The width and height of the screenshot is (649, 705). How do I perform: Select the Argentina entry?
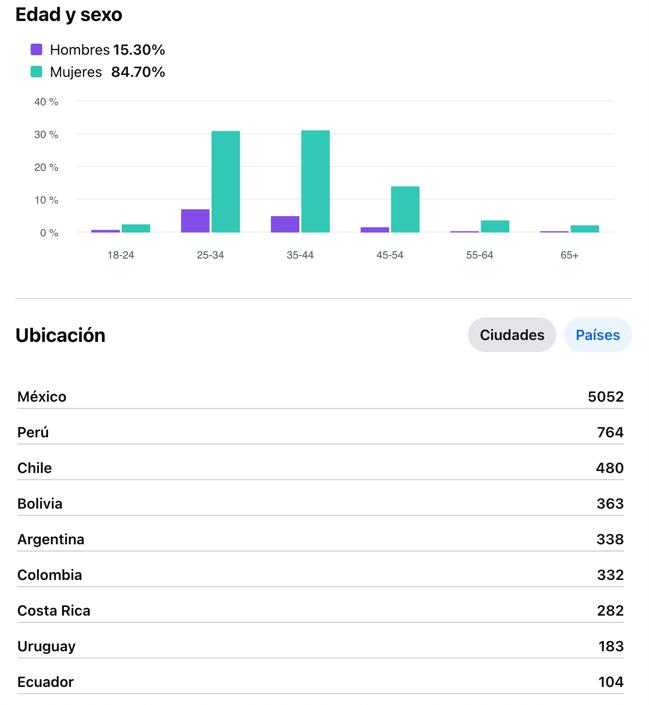(x=320, y=540)
